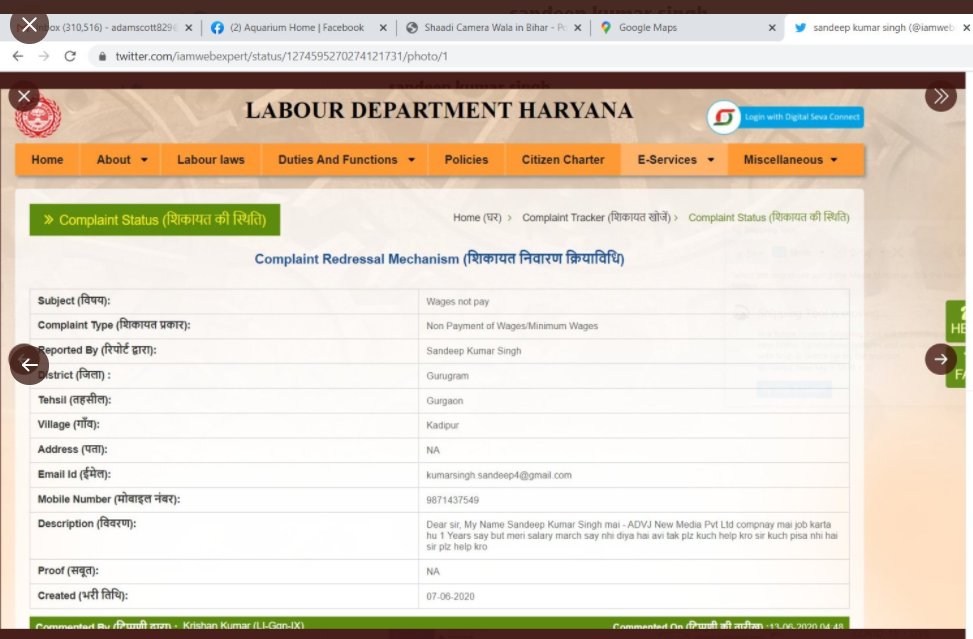The height and width of the screenshot is (639, 973).
Task: Click the green HELP side tab
Action: coord(956,321)
